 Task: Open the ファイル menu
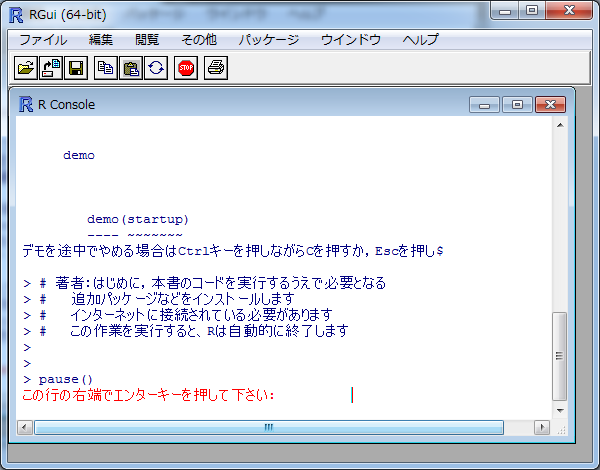coord(43,40)
